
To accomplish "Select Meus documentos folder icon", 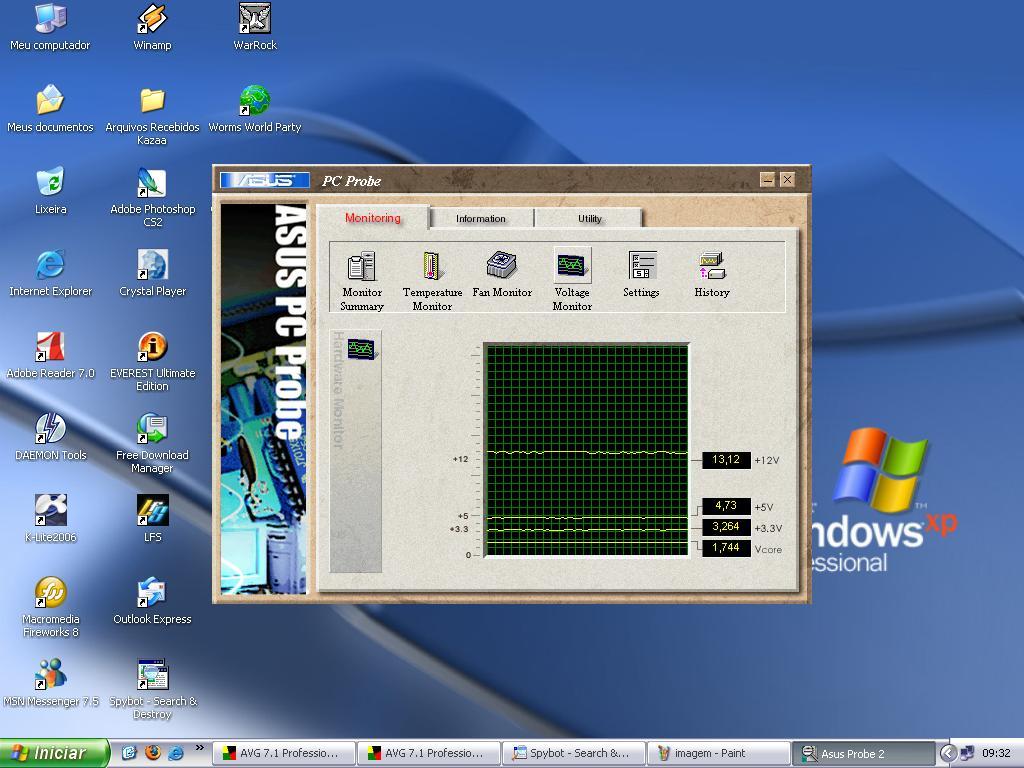I will click(x=50, y=109).
